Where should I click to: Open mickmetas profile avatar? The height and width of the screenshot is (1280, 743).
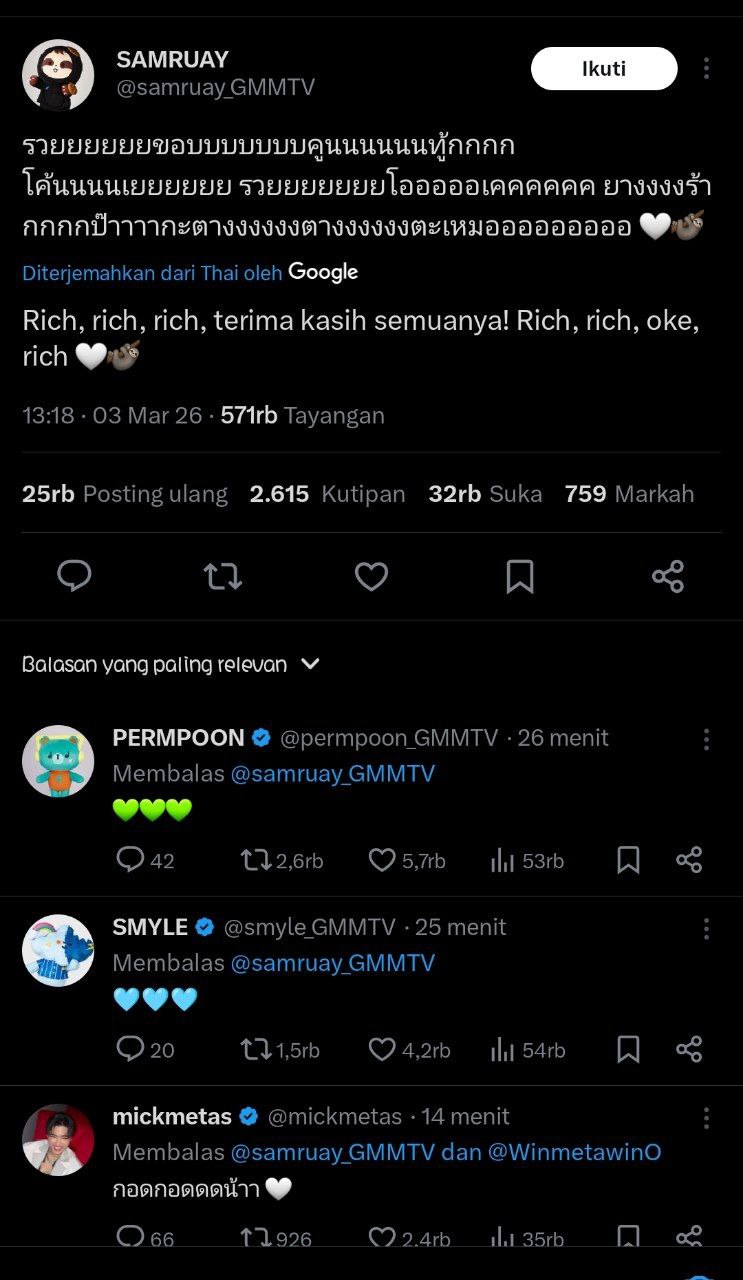click(58, 1140)
